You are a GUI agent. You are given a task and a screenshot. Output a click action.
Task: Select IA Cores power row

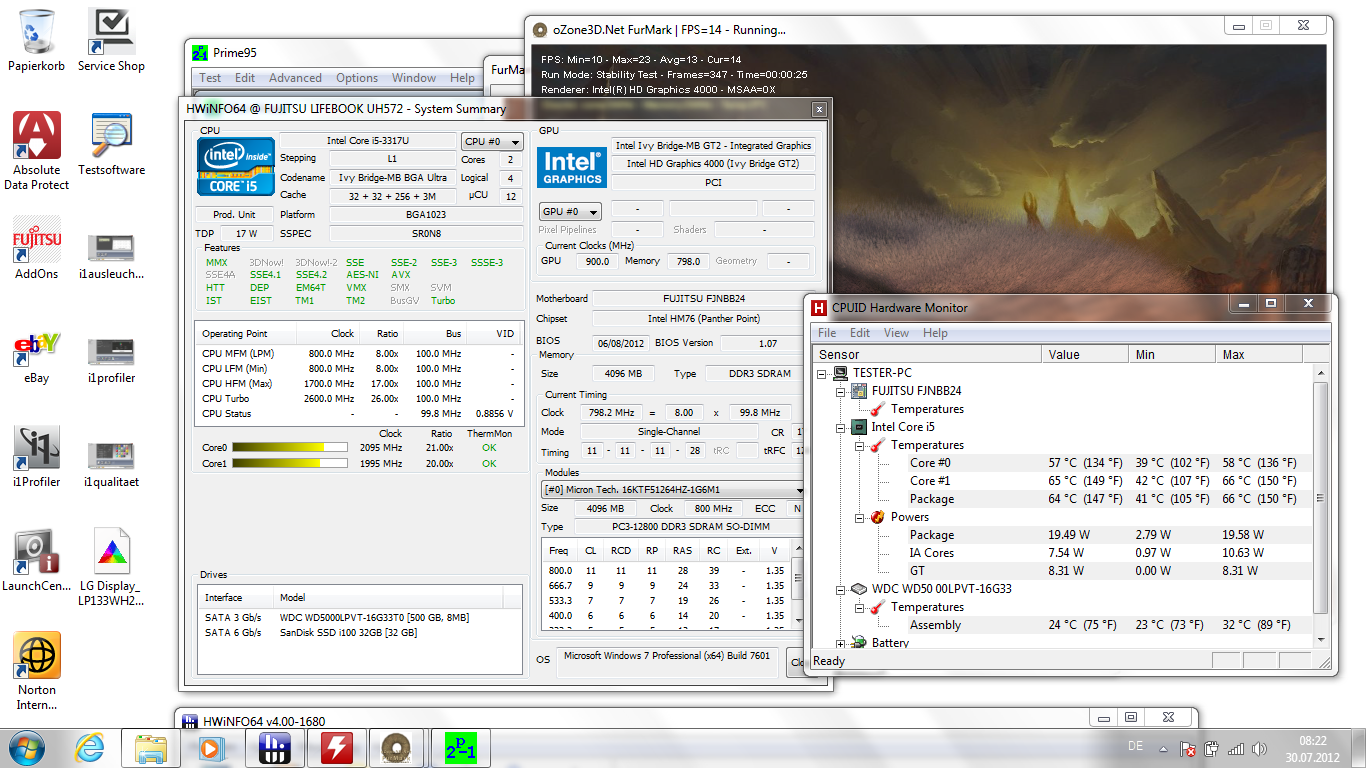tap(1064, 553)
